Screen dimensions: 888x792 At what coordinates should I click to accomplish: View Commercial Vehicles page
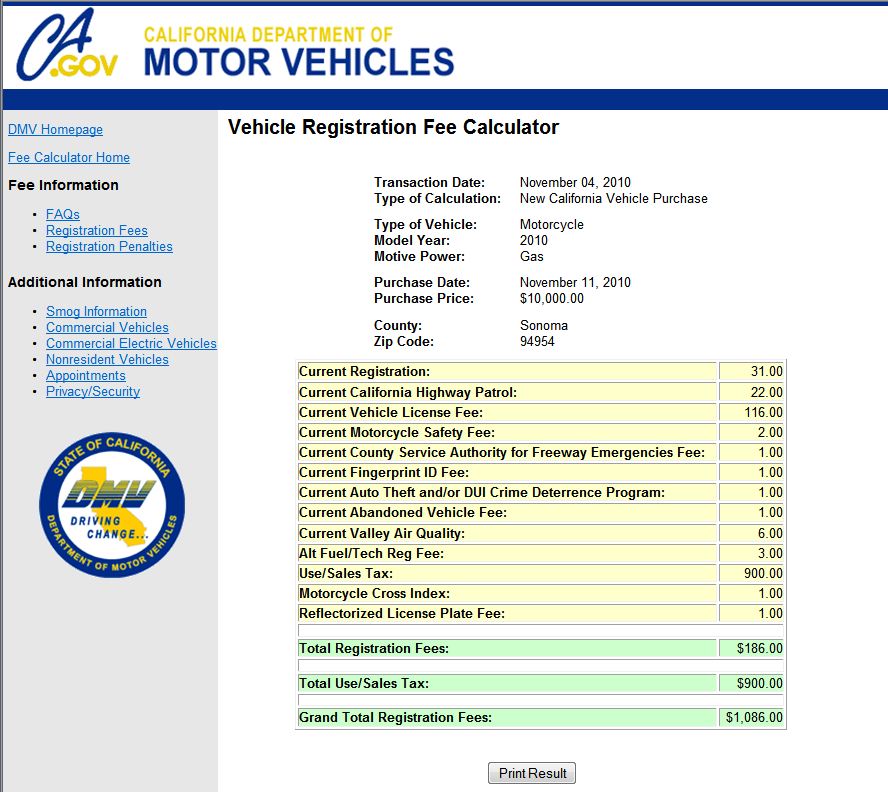[x=107, y=327]
